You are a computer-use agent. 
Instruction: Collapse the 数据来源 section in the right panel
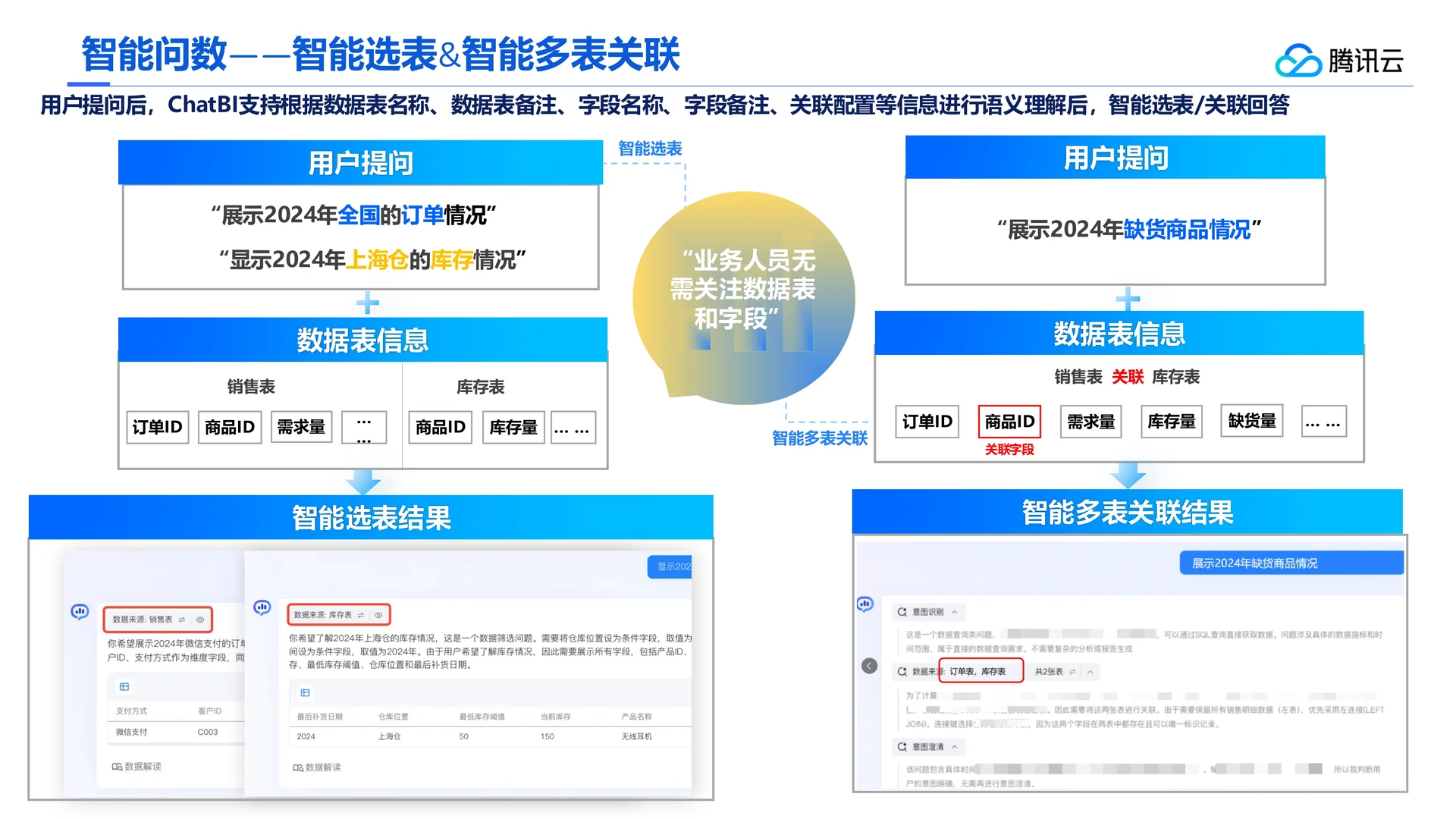1090,673
